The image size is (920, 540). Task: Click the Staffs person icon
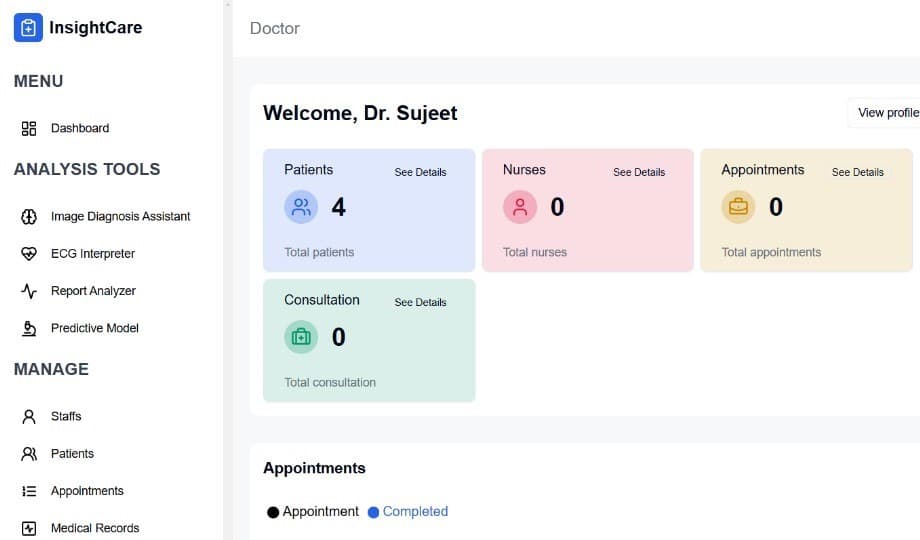29,417
